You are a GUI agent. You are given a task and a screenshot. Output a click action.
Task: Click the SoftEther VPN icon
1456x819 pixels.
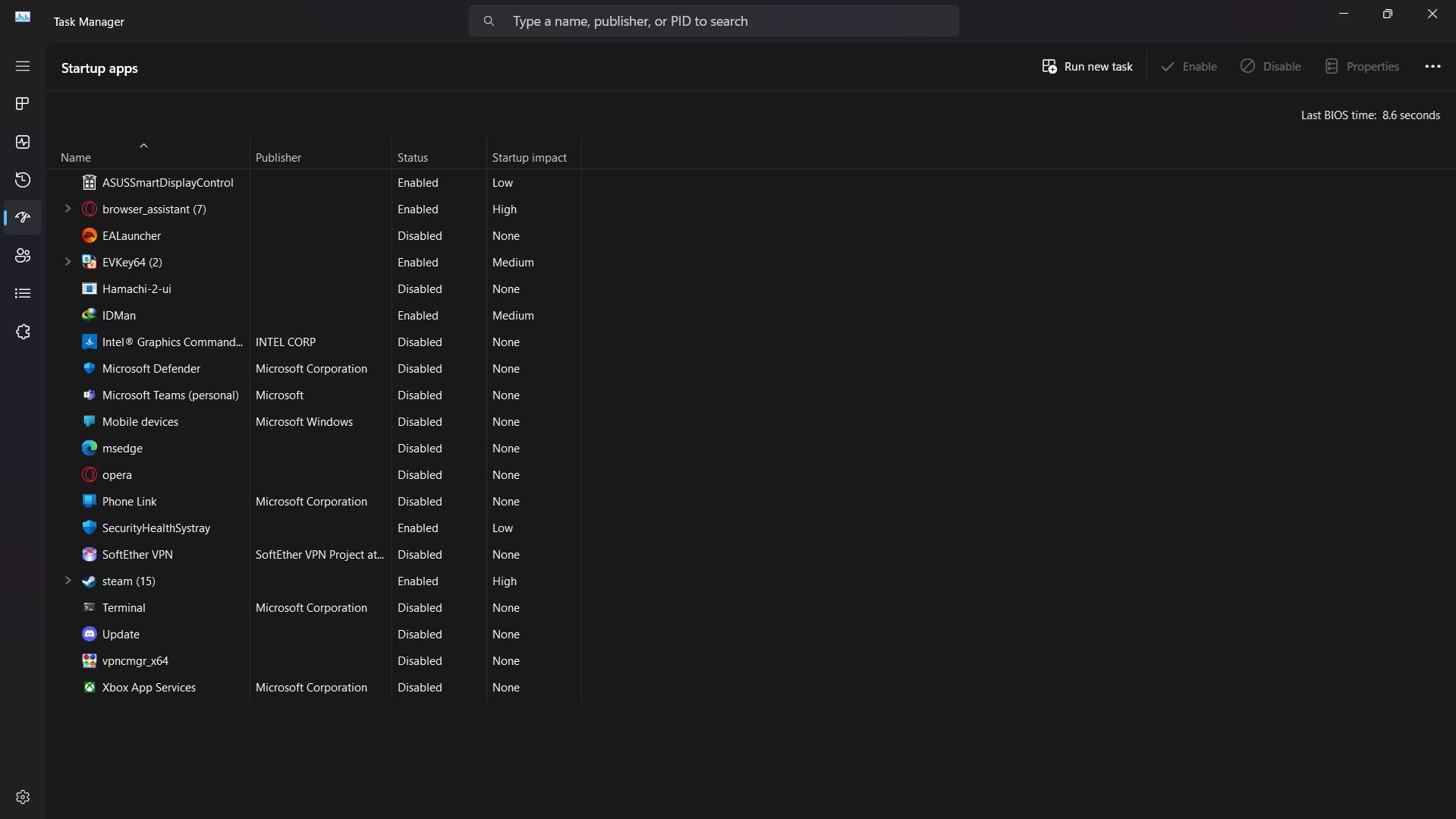click(x=90, y=554)
